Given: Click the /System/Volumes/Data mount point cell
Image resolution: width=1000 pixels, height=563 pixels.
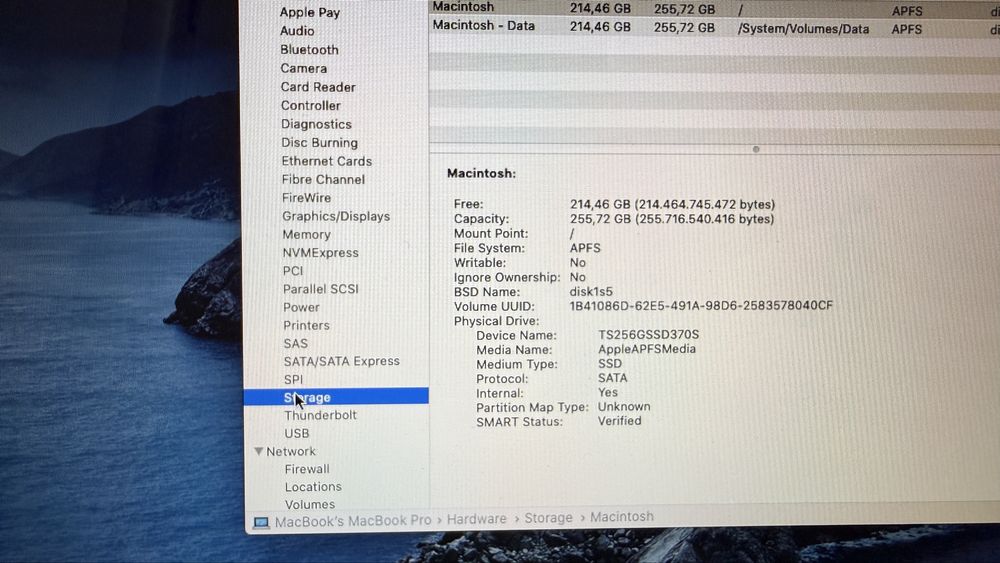Looking at the screenshot, I should point(803,29).
